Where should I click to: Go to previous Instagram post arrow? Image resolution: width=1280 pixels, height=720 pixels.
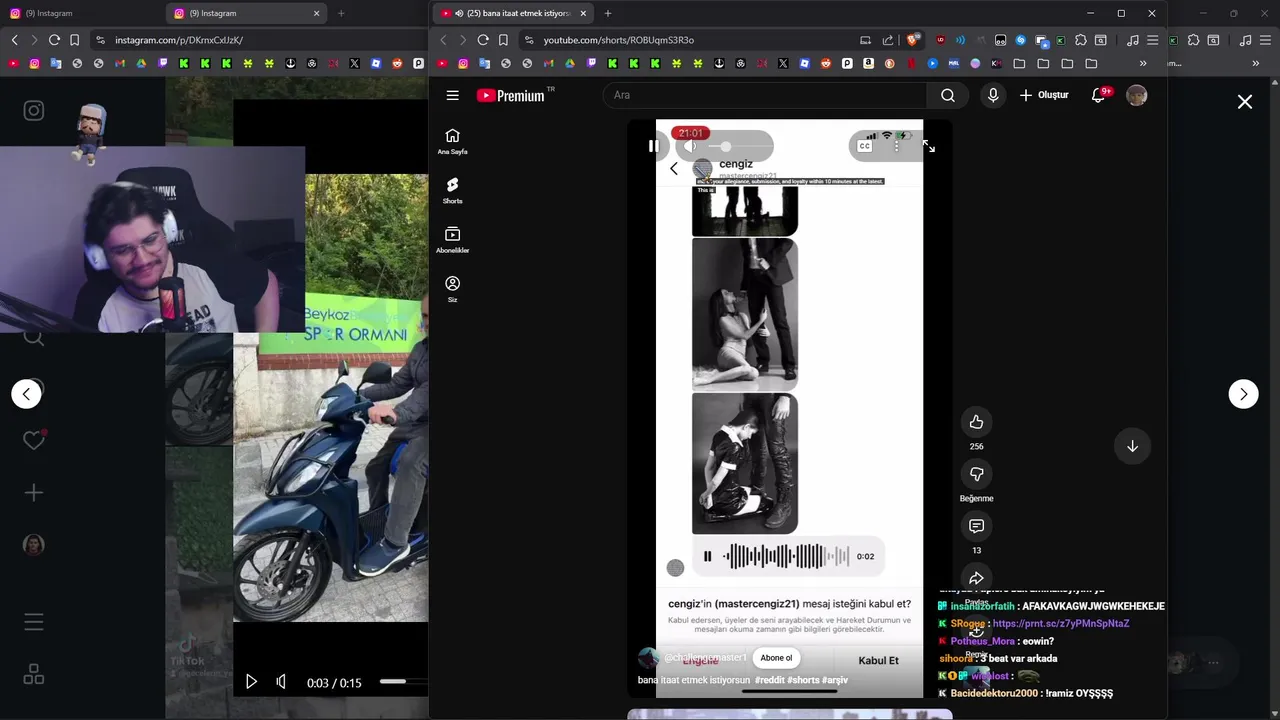[27, 394]
